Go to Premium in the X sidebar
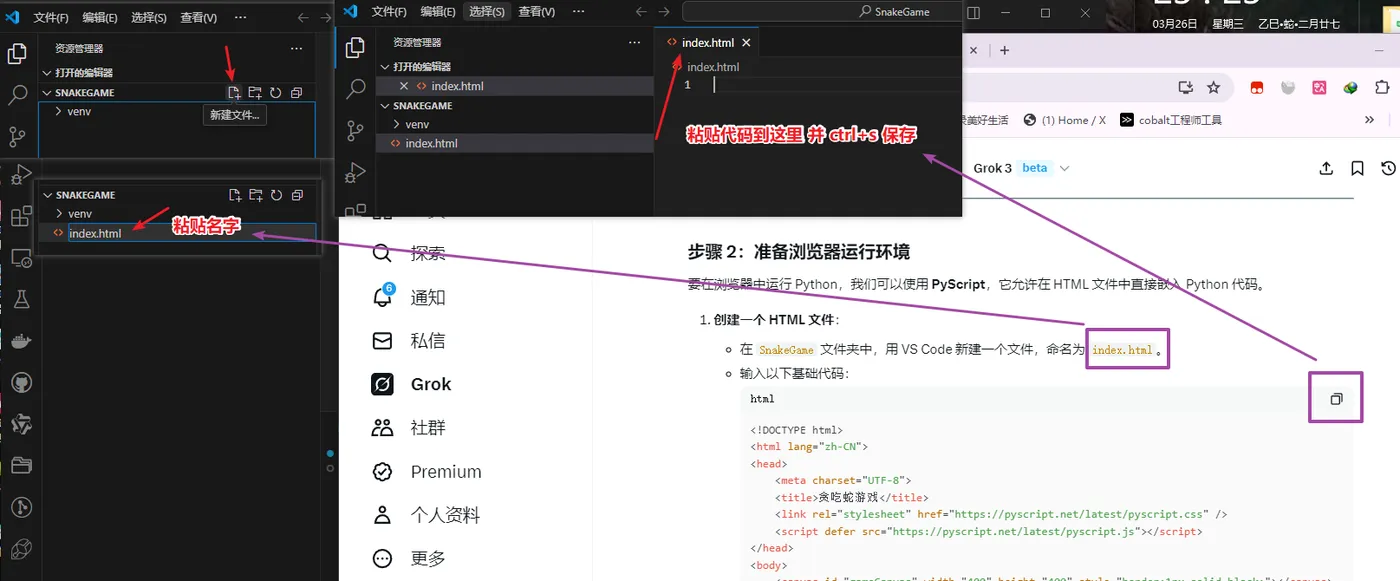 tap(427, 471)
